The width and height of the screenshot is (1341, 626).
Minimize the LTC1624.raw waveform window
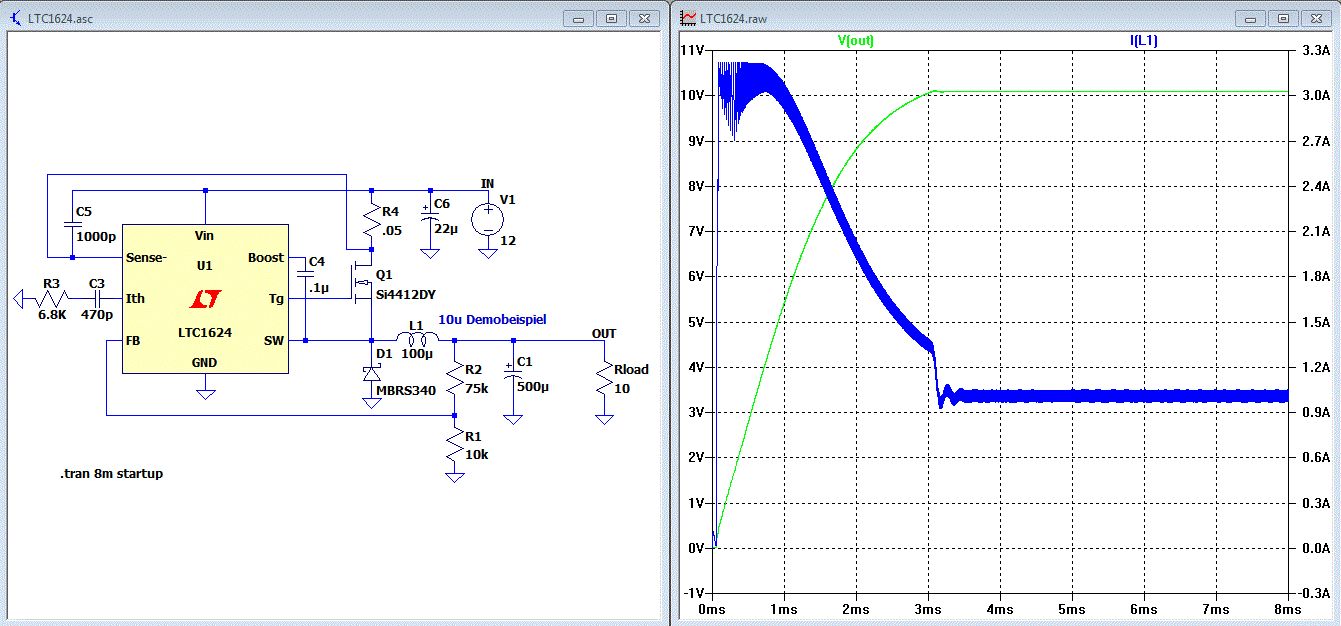tap(1250, 18)
